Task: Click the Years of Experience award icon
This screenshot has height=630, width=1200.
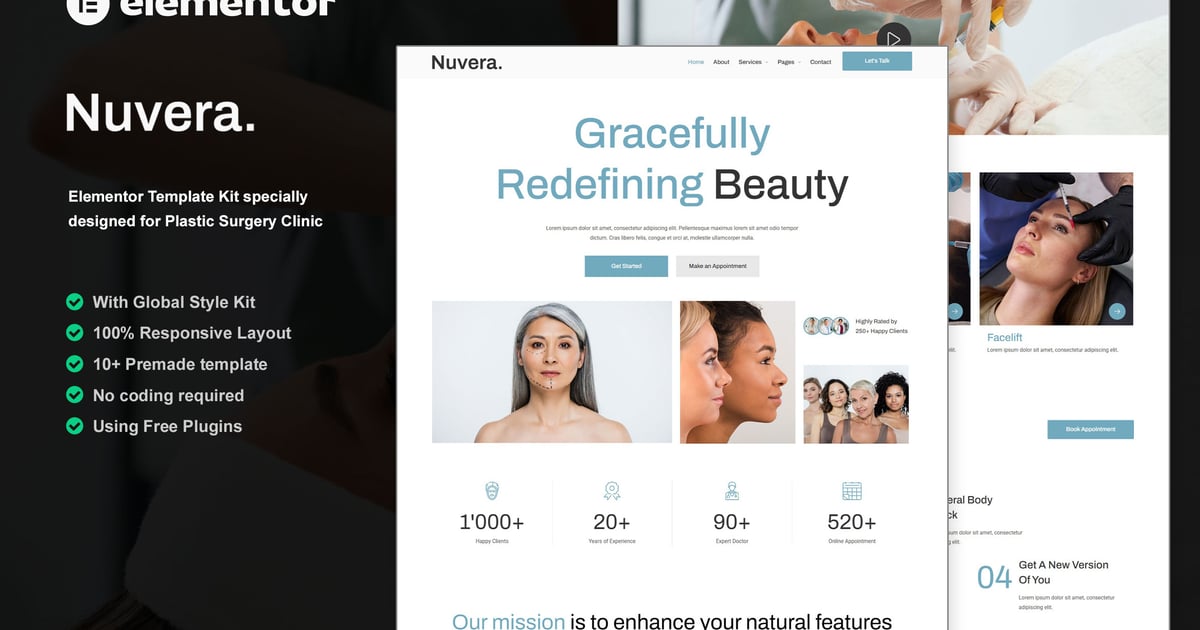Action: click(x=612, y=491)
